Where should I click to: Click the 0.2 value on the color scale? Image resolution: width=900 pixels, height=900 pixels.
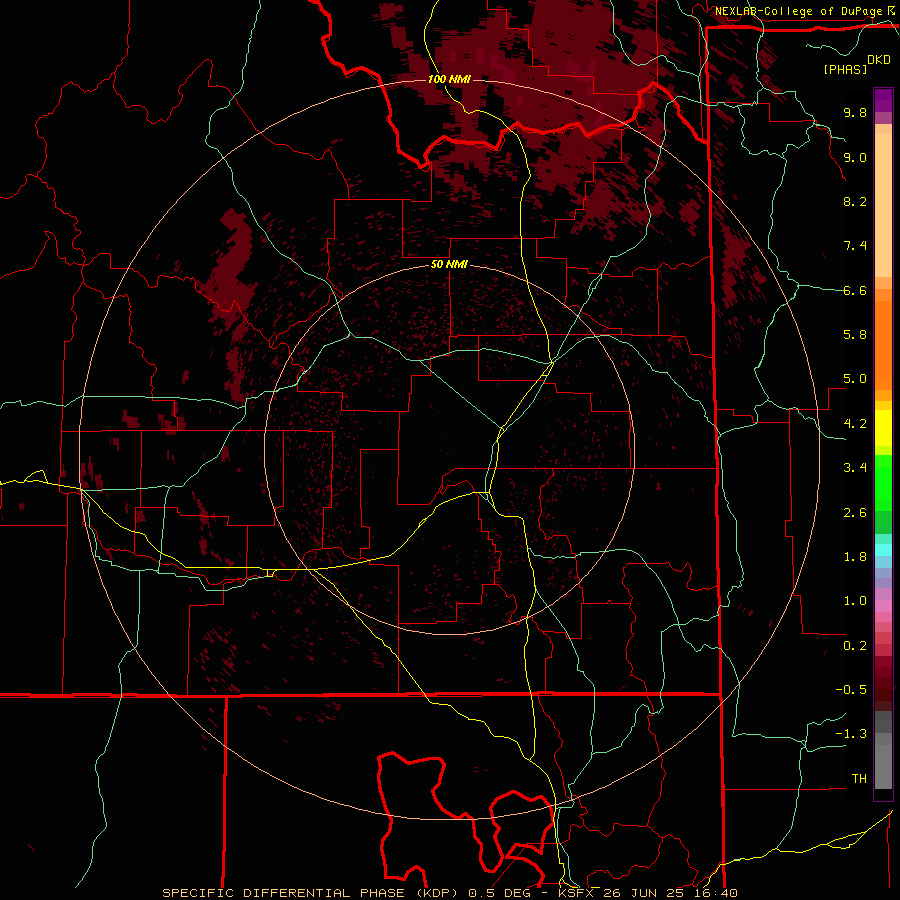click(x=855, y=646)
